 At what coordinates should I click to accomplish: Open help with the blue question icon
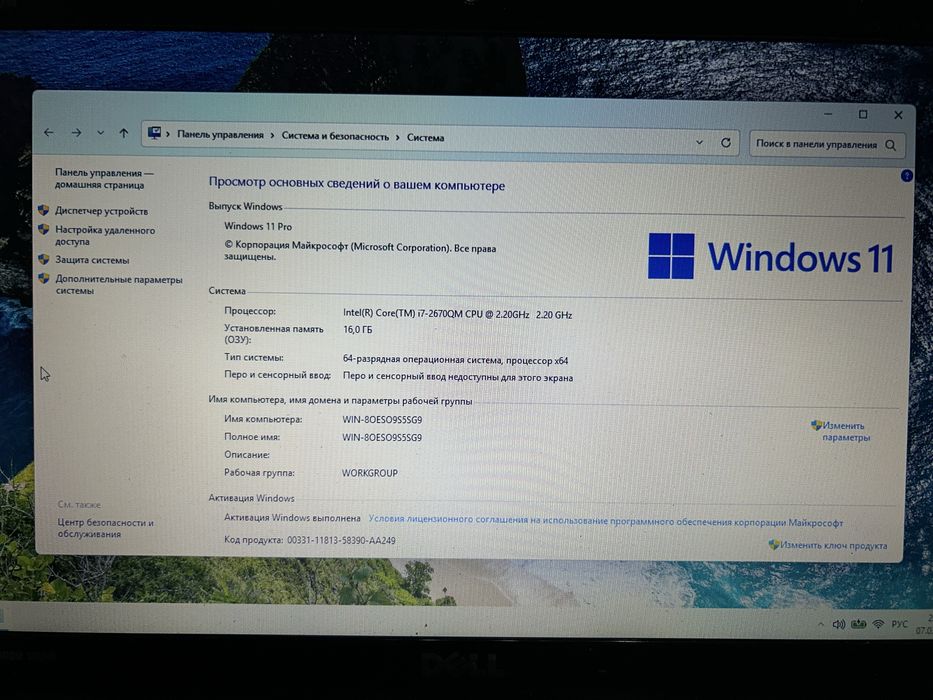click(906, 176)
